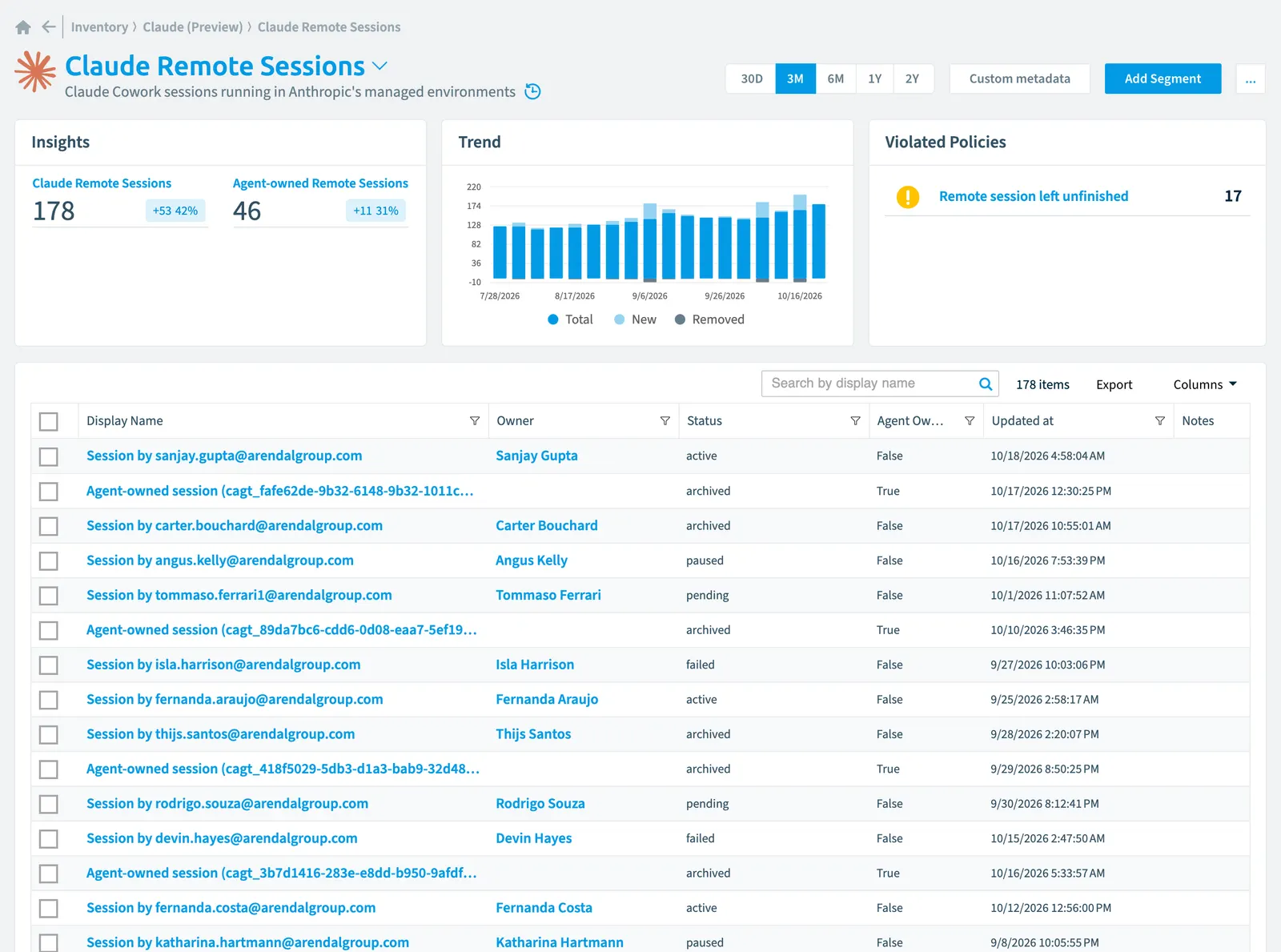This screenshot has width=1281, height=952.
Task: Switch to 1Y time range
Action: click(x=874, y=78)
